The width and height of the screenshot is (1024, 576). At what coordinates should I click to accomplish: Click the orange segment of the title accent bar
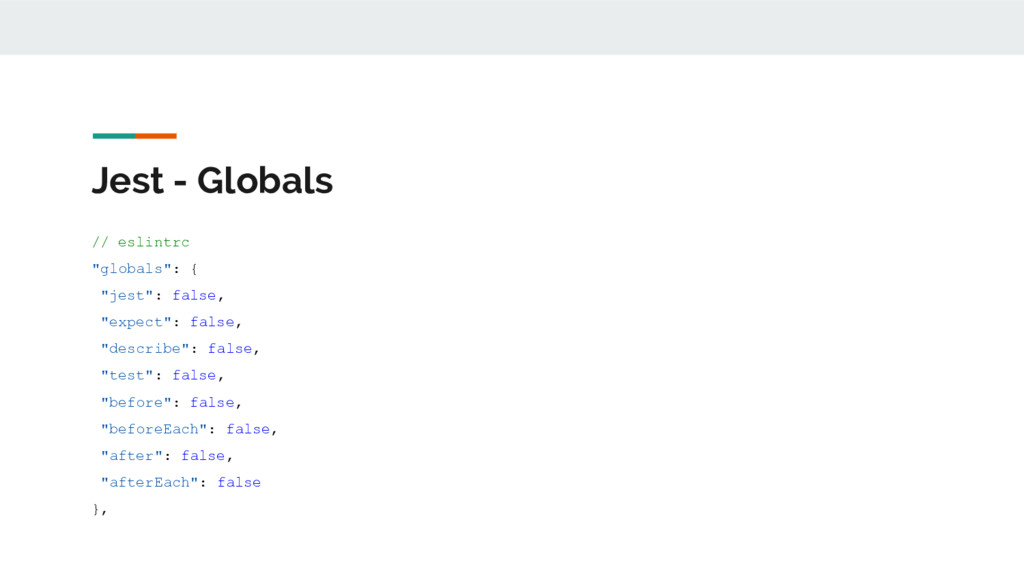coord(156,136)
